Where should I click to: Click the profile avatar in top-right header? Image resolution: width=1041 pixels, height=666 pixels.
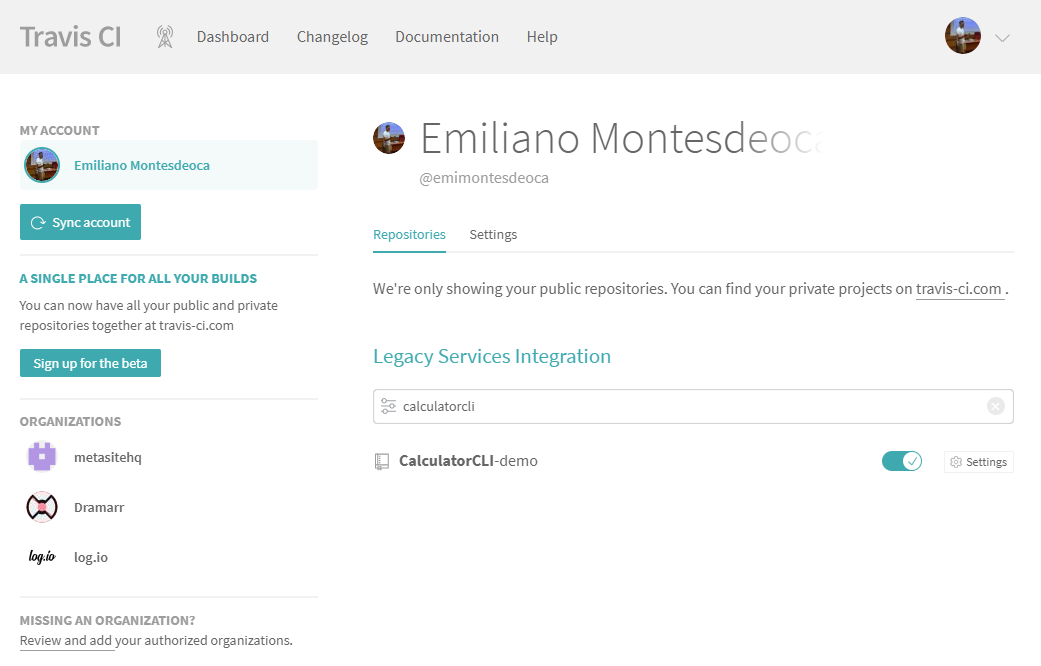pyautogui.click(x=962, y=36)
